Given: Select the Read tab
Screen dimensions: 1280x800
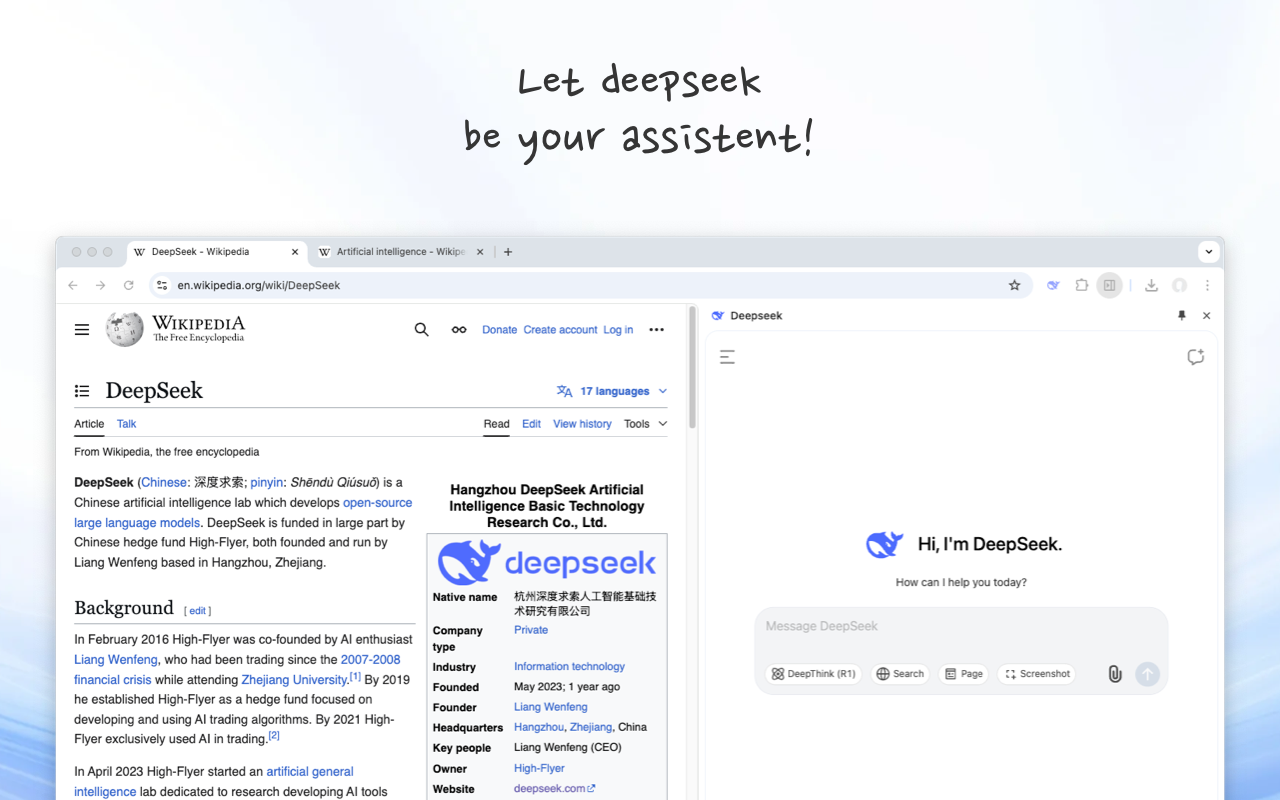Looking at the screenshot, I should pos(496,424).
